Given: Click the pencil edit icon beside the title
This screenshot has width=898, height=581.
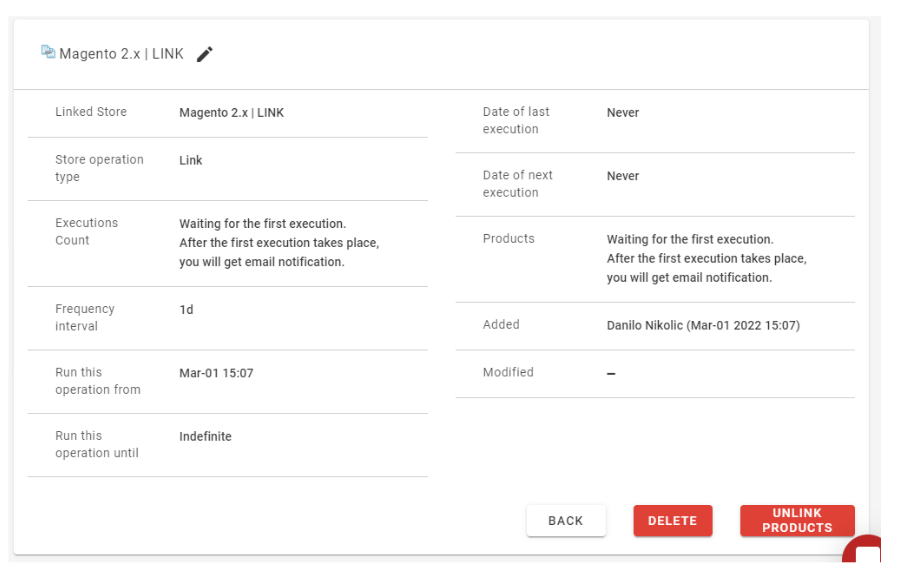Looking at the screenshot, I should click(204, 54).
